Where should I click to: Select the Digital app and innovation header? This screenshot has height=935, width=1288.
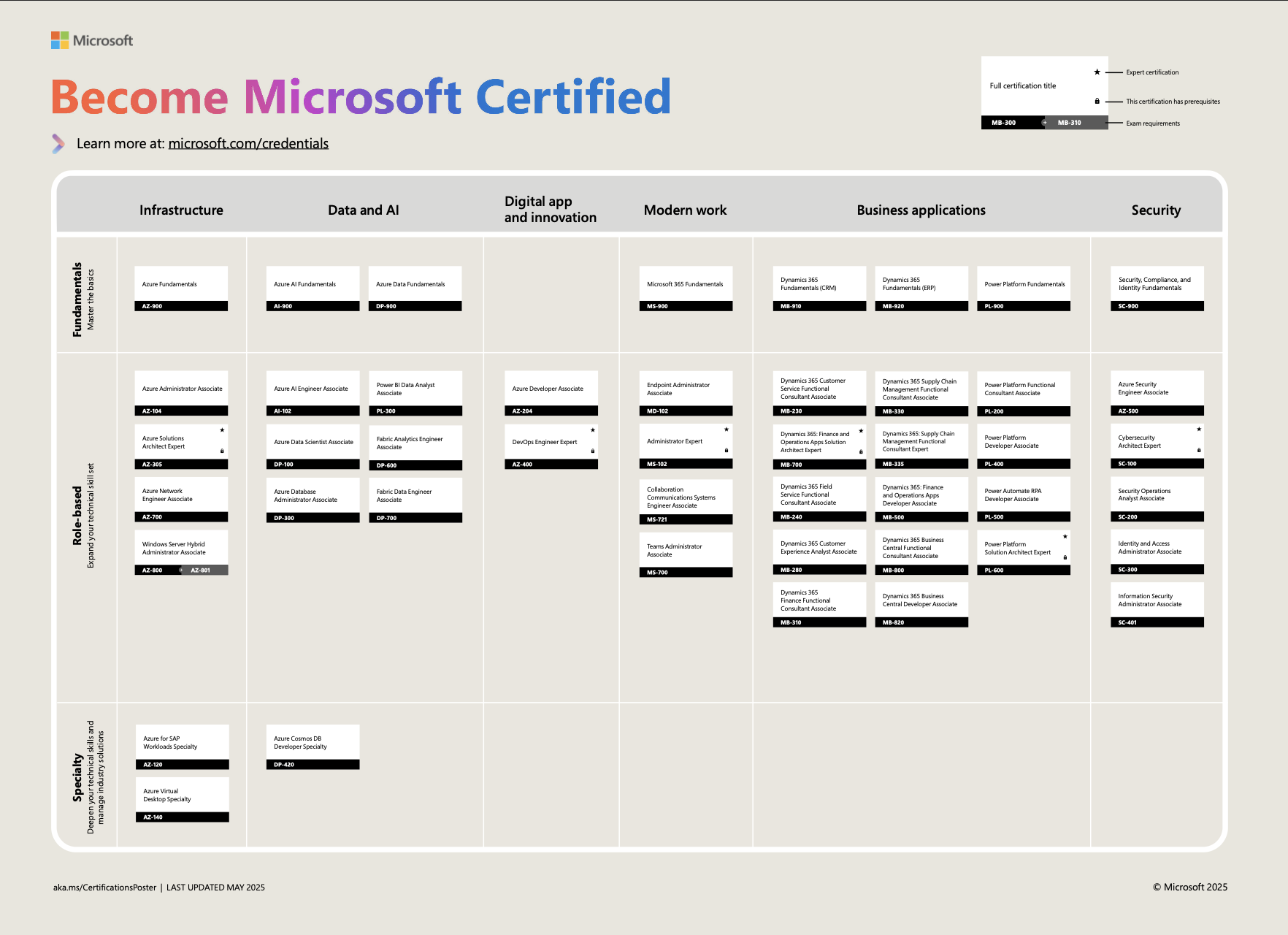[551, 210]
